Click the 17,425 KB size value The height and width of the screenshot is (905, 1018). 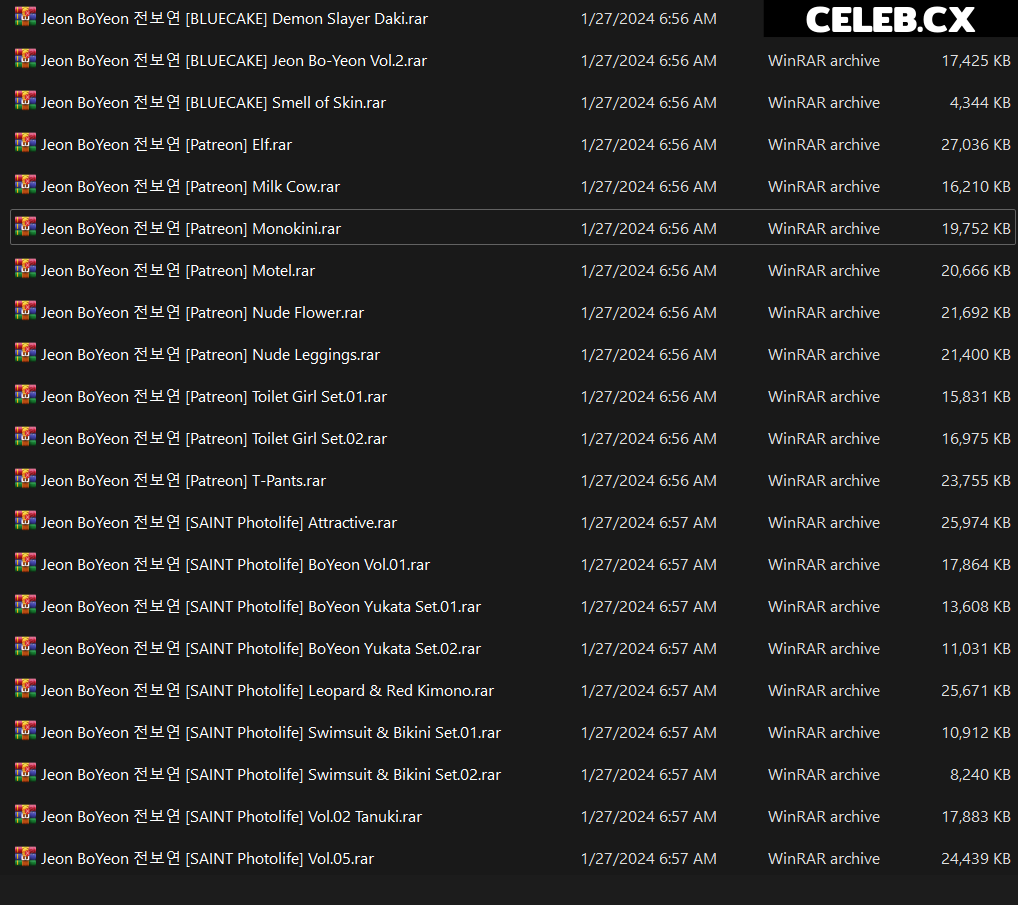[976, 61]
